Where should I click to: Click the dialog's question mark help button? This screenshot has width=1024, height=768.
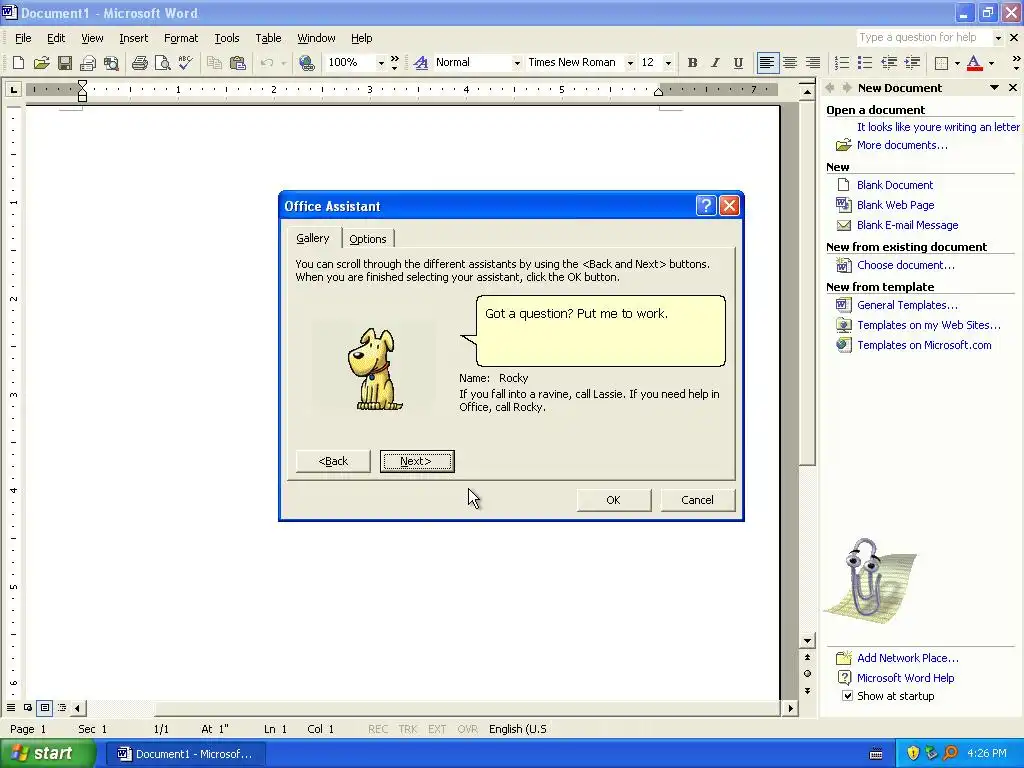pos(706,206)
